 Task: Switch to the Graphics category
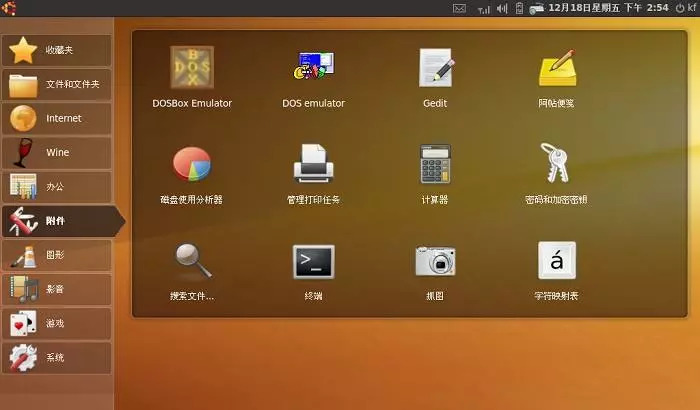coord(57,255)
